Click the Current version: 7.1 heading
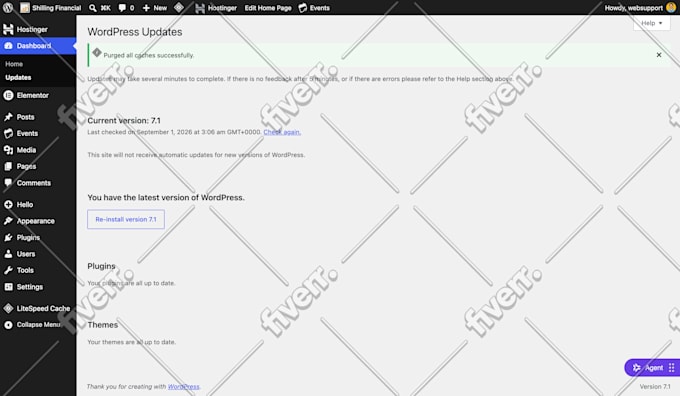Viewport: 680px width, 396px height. click(x=124, y=121)
